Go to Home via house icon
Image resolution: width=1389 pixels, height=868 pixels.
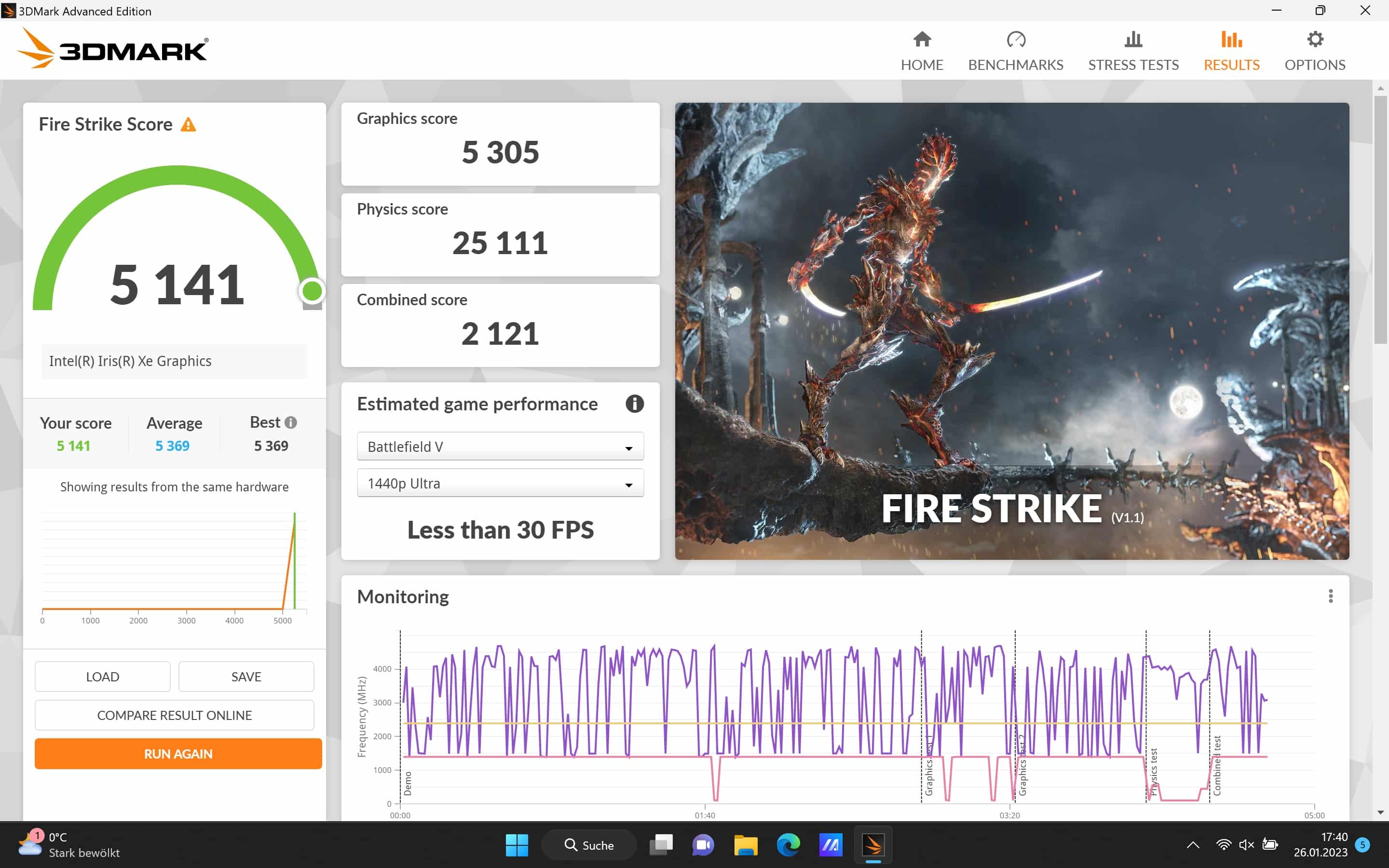(922, 40)
